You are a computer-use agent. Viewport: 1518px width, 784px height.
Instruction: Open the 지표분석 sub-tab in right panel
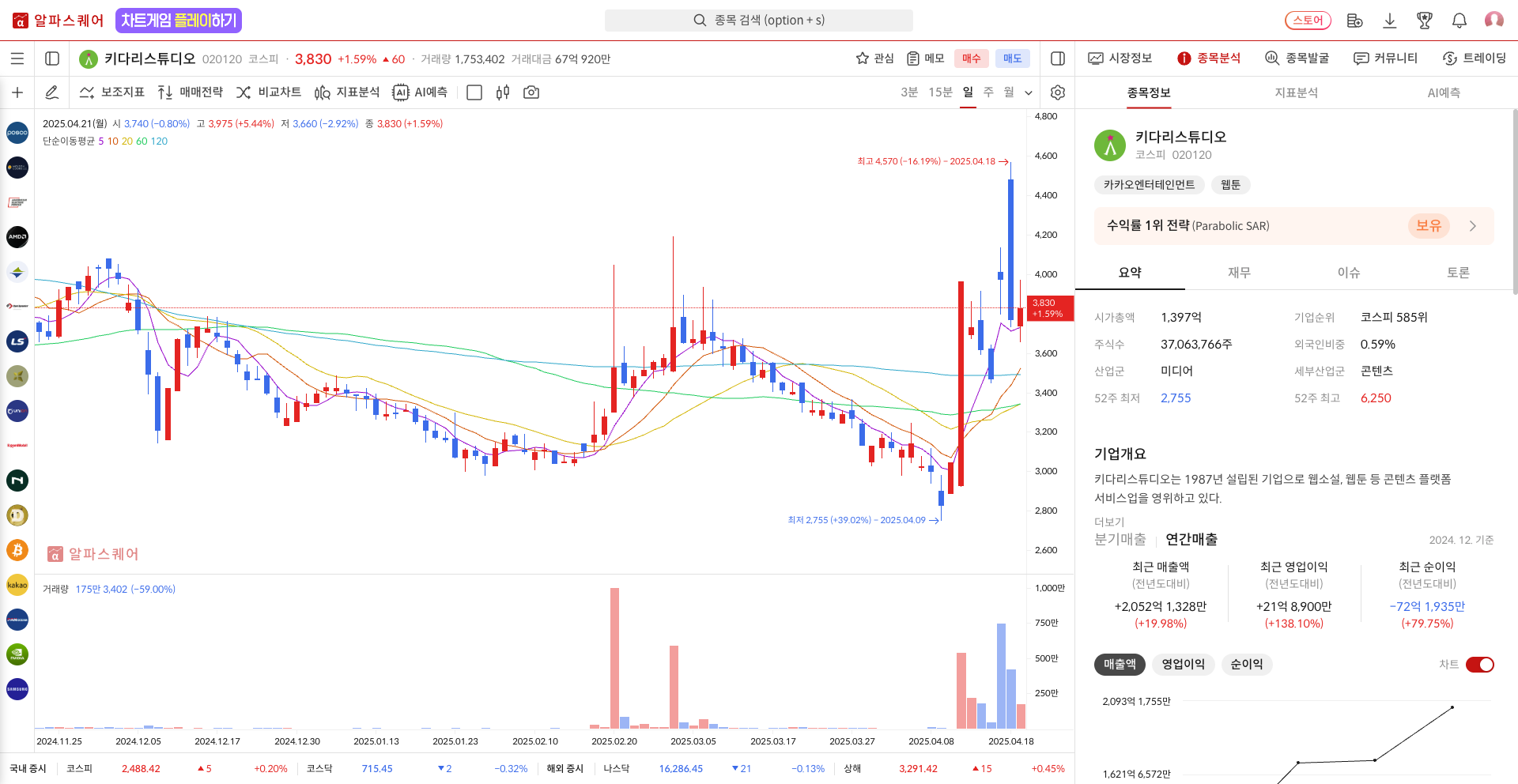click(x=1297, y=92)
